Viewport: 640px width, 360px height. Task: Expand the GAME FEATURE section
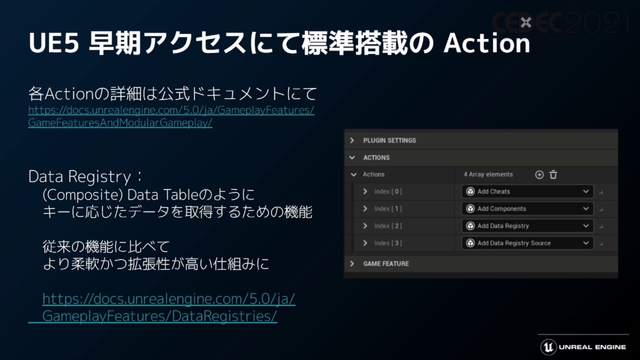352,264
